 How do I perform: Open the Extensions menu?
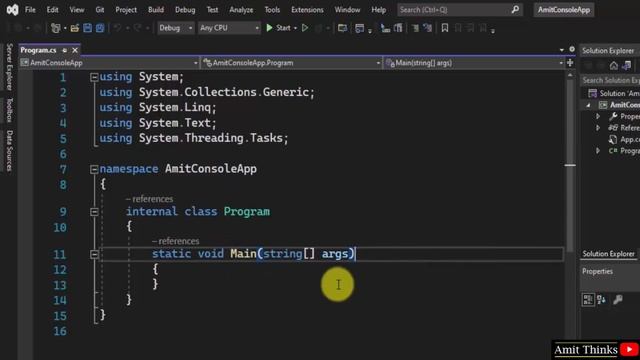[307, 9]
